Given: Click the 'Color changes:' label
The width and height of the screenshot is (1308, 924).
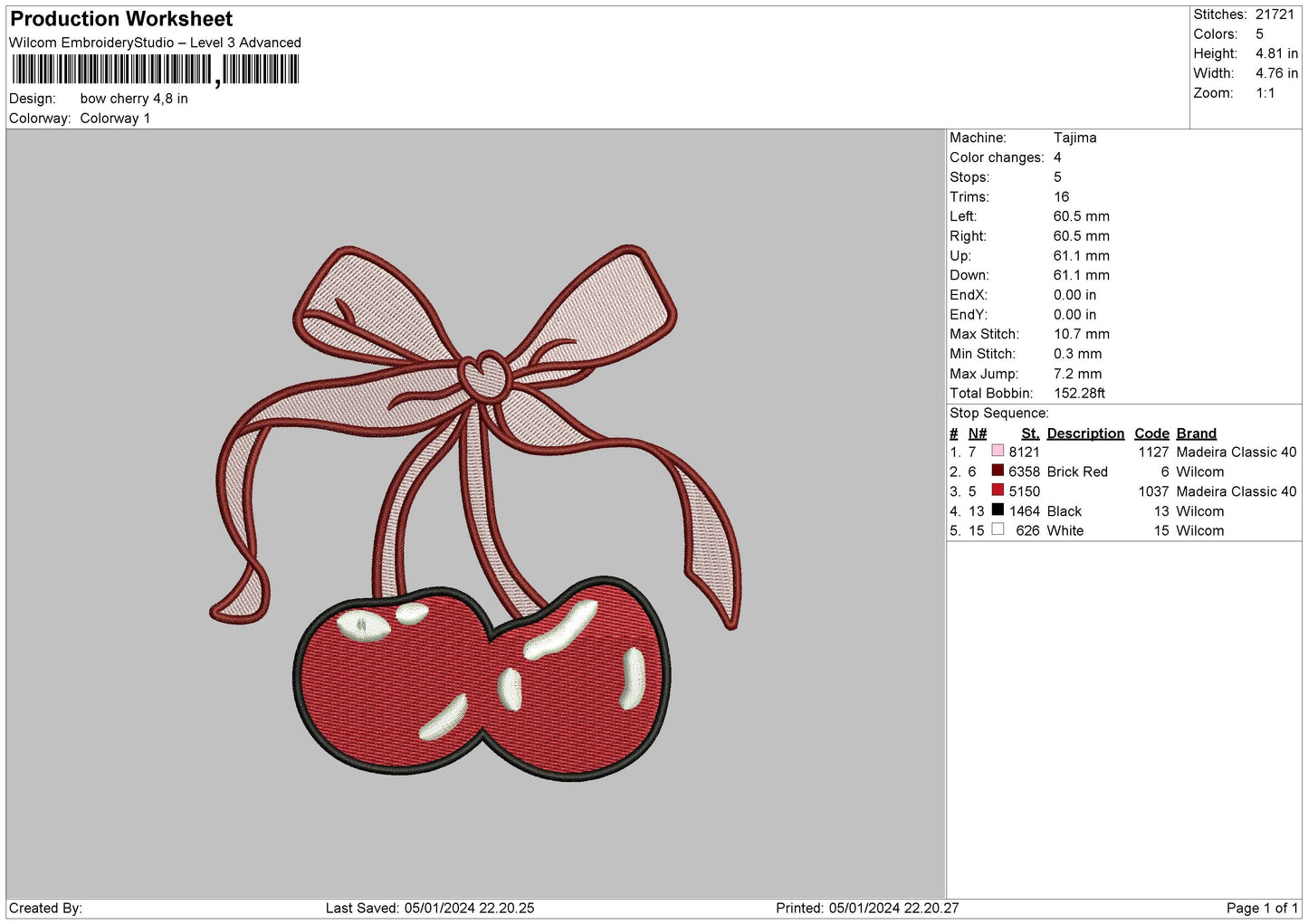Looking at the screenshot, I should click(x=997, y=157).
